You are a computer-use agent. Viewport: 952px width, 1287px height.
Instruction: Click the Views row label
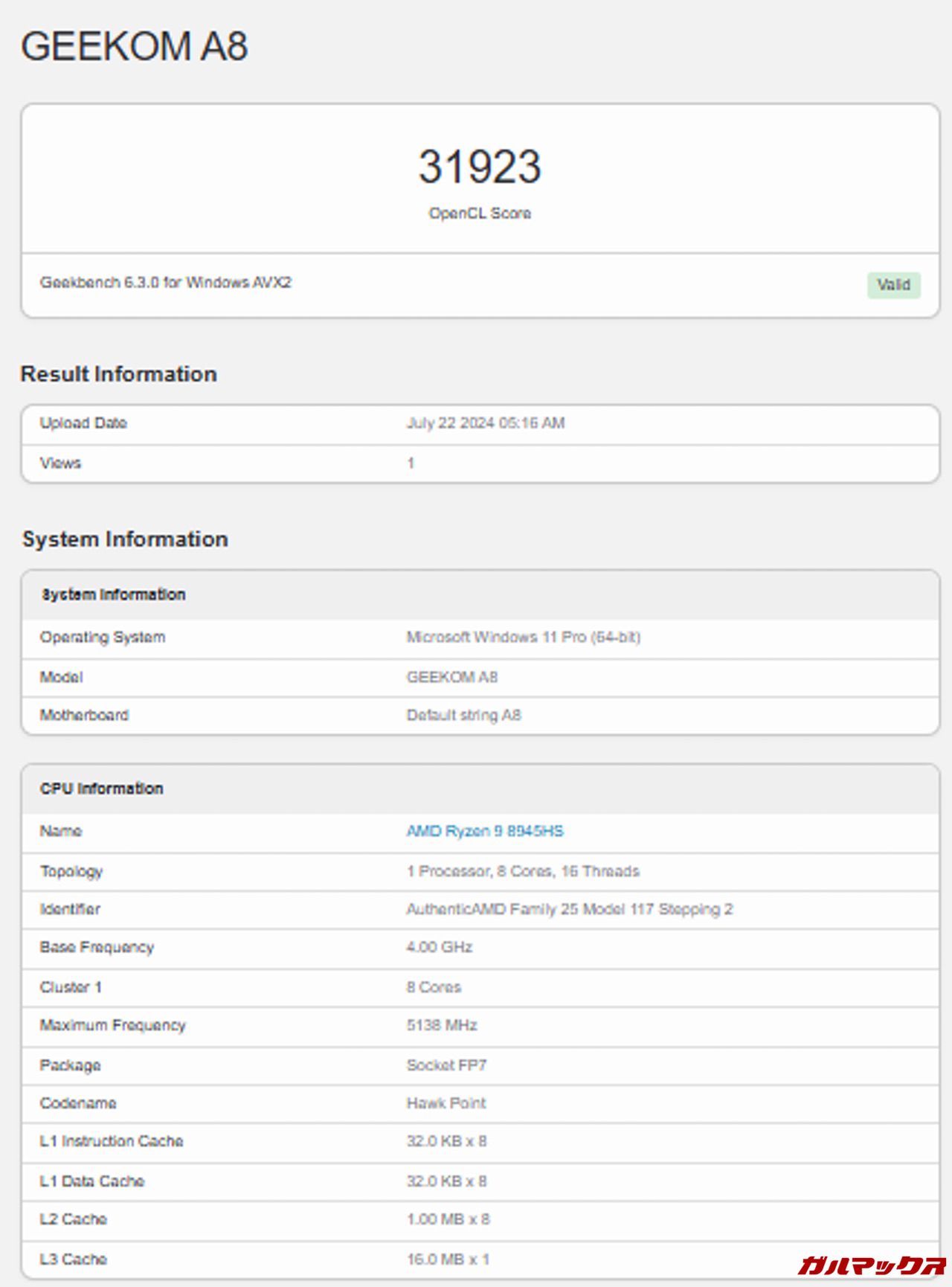(60, 463)
